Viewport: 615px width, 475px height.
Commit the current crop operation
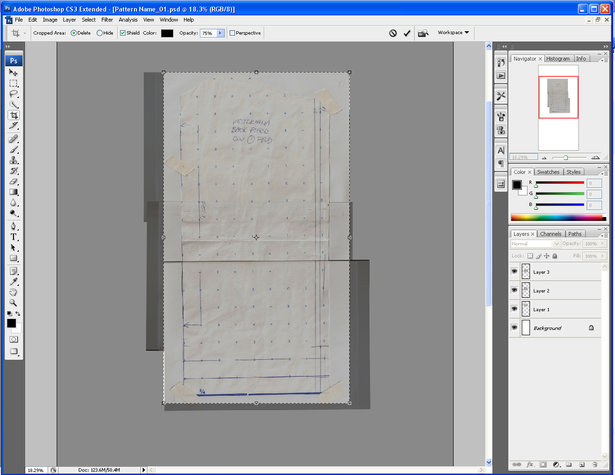click(407, 33)
